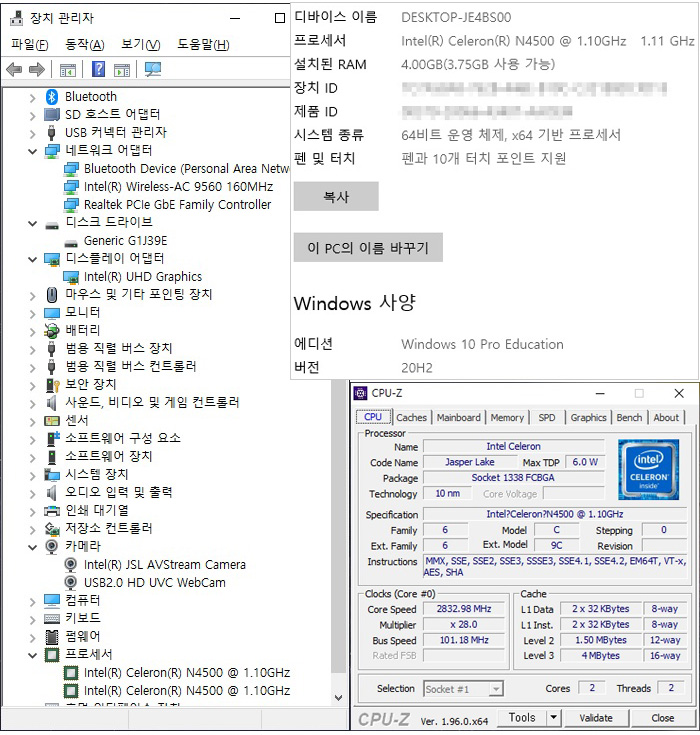Collapse the 디스크 드라이브 node
The height and width of the screenshot is (735, 700).
click(32, 223)
